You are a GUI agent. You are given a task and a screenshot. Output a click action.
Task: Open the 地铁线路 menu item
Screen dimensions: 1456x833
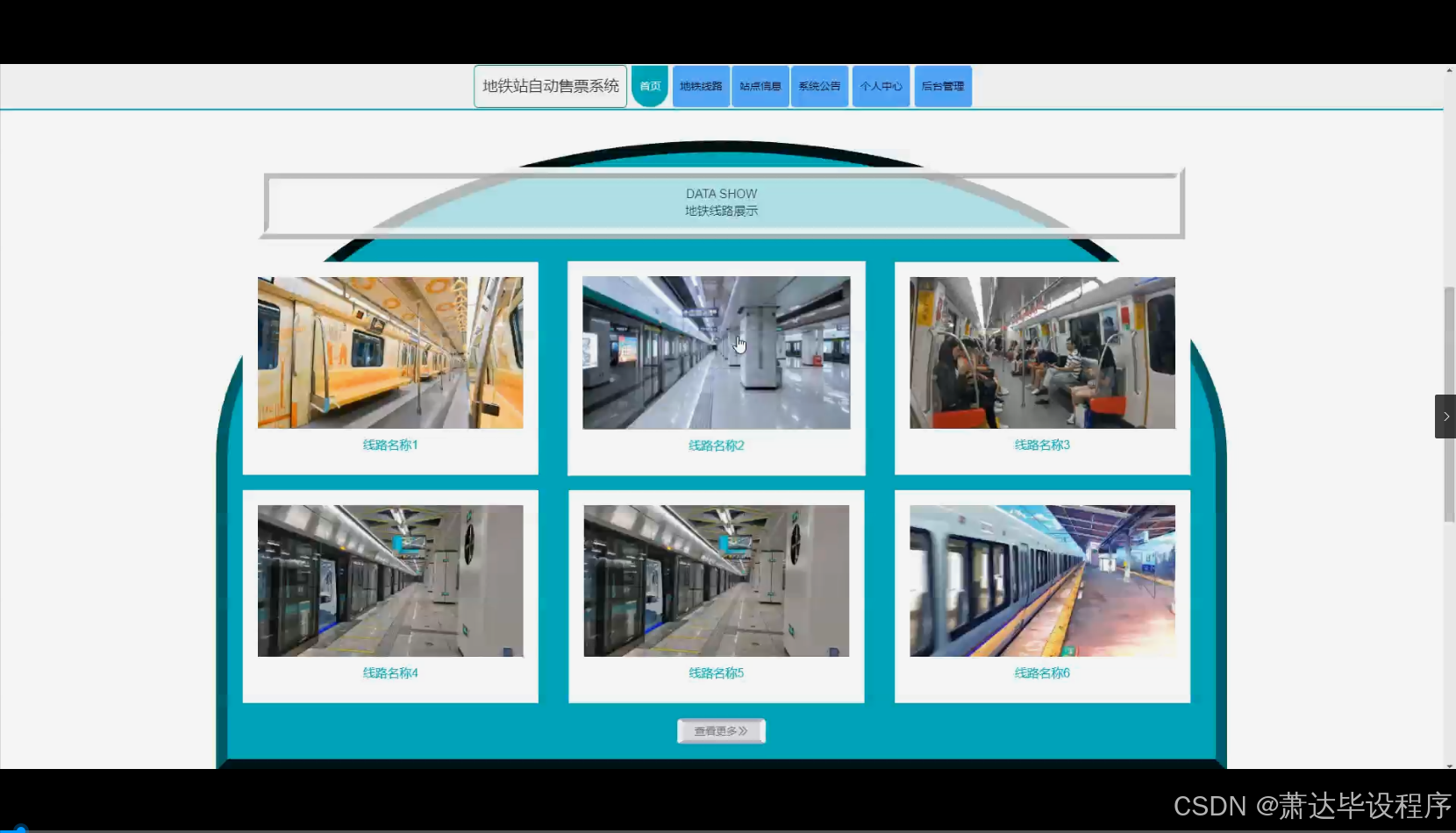[x=701, y=86]
